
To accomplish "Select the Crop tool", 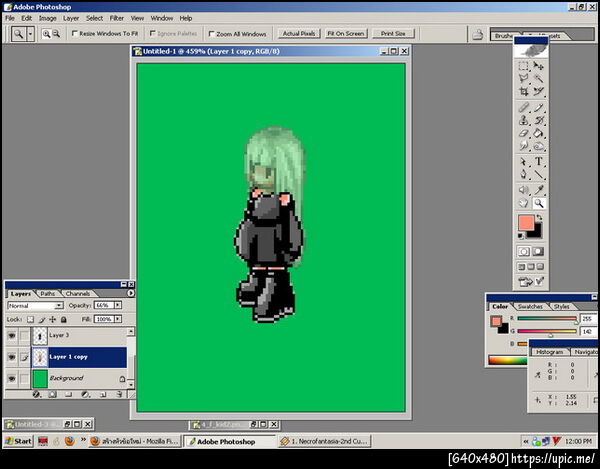I will (523, 91).
